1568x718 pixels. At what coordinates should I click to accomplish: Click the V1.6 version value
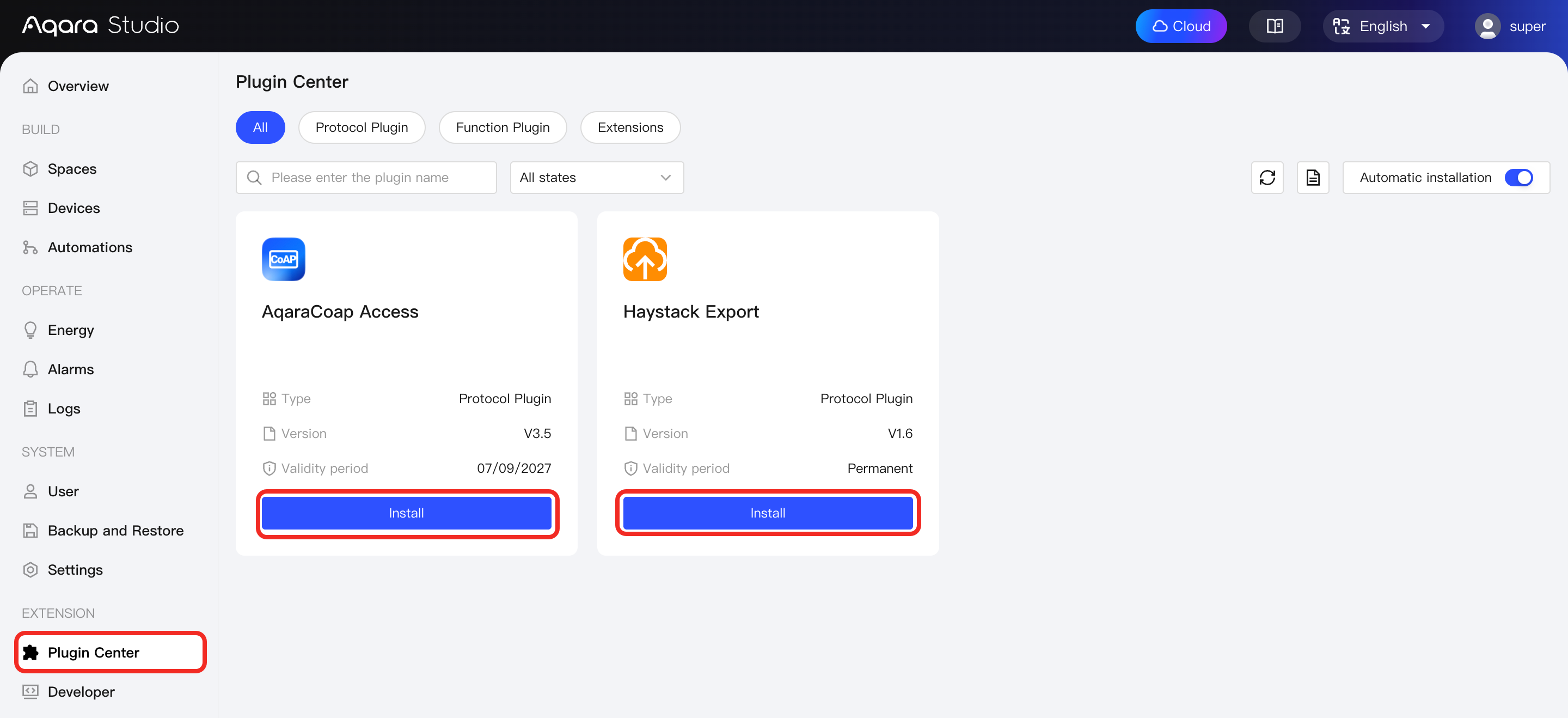[901, 434]
